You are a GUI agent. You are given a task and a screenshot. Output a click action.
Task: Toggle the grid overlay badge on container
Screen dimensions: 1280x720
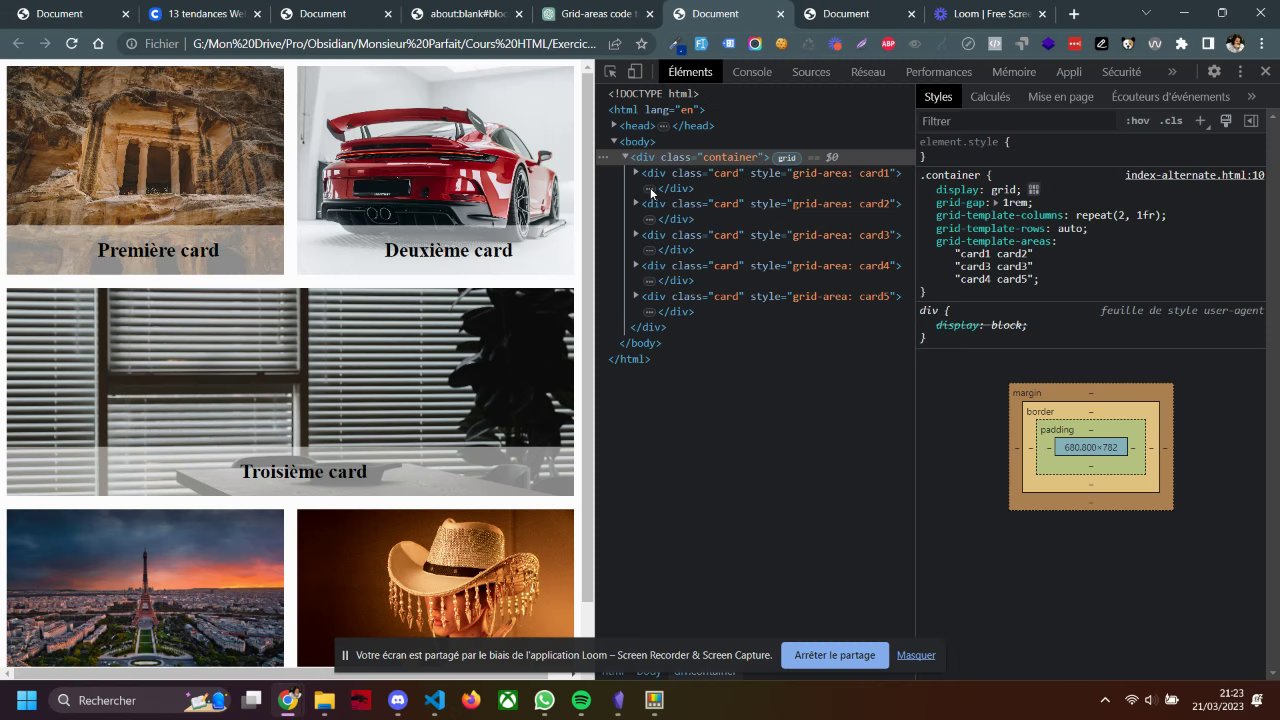tap(787, 158)
